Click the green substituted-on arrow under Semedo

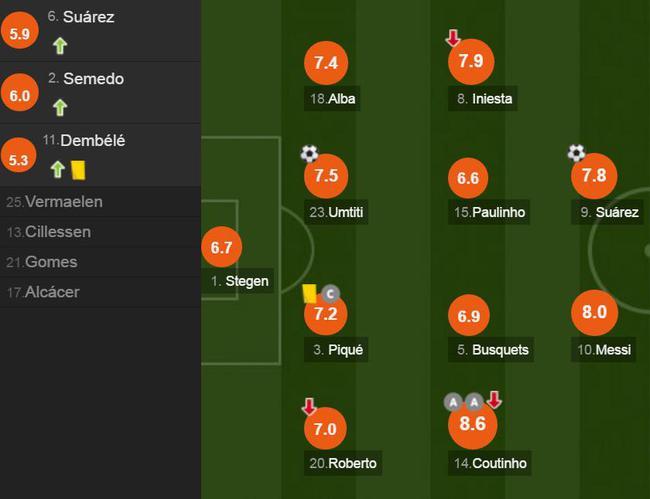pyautogui.click(x=60, y=107)
